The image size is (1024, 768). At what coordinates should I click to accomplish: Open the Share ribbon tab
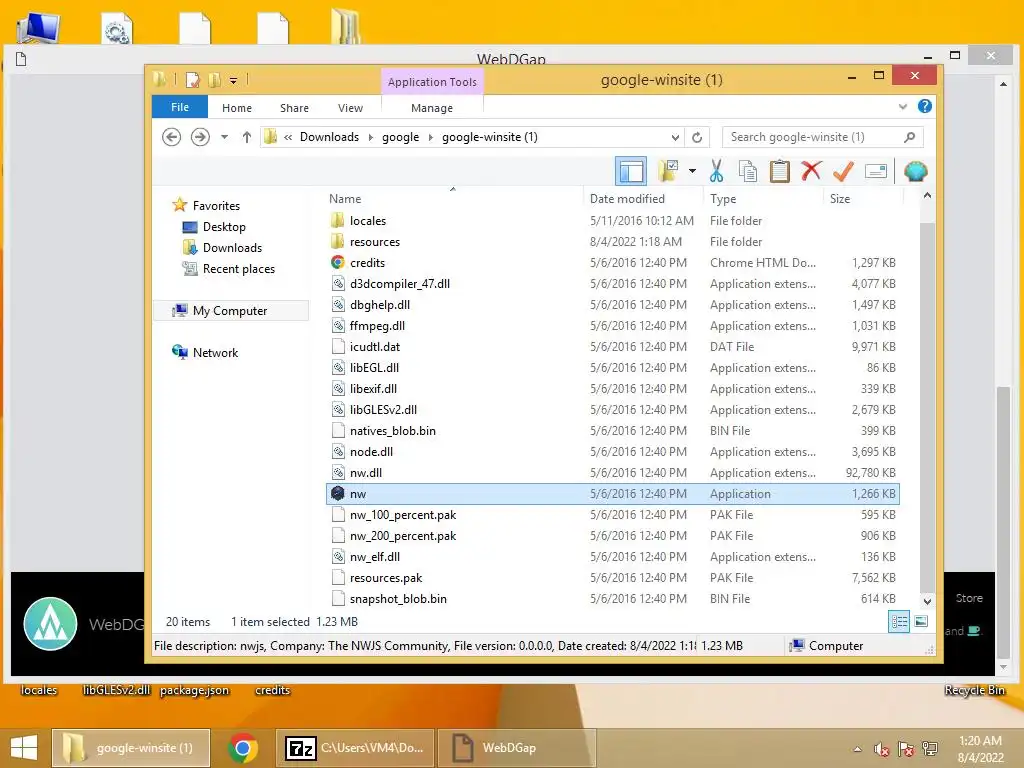pos(294,108)
